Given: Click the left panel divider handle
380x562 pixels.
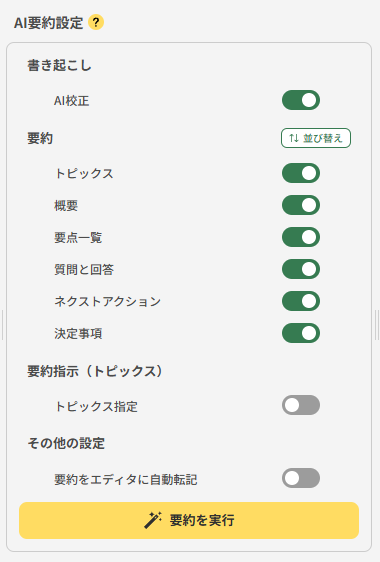Looking at the screenshot, I should [x=2, y=325].
